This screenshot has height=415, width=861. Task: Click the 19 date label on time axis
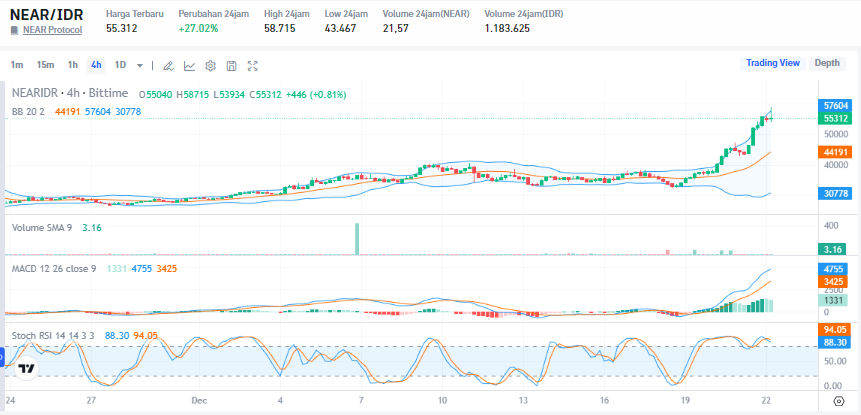tap(685, 400)
